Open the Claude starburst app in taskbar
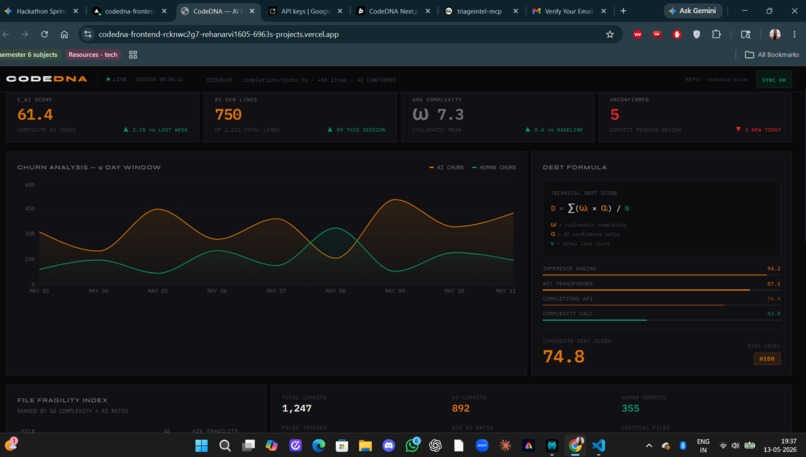The image size is (806, 457). [x=505, y=445]
